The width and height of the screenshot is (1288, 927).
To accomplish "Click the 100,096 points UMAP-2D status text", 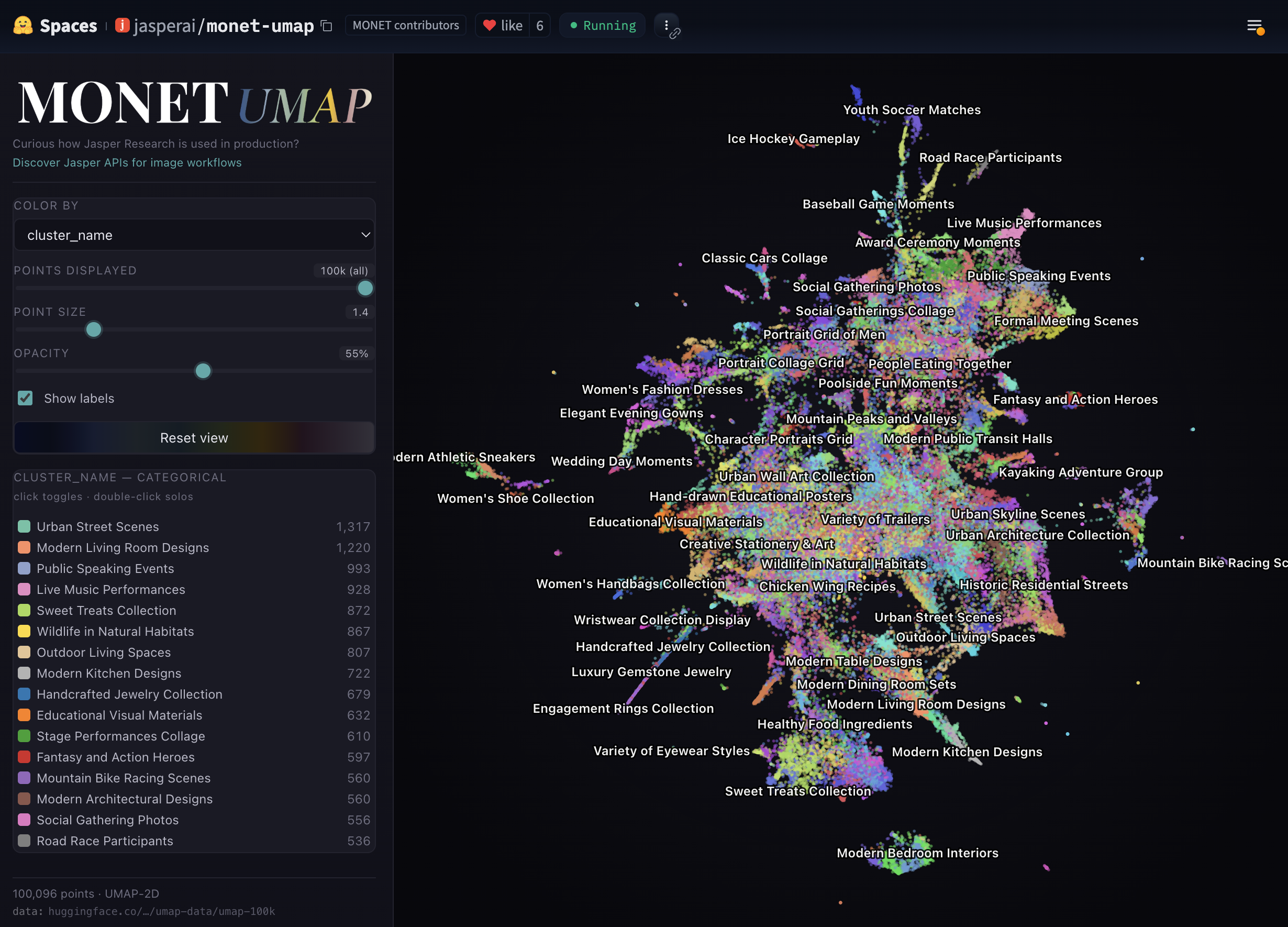I will pyautogui.click(x=86, y=893).
